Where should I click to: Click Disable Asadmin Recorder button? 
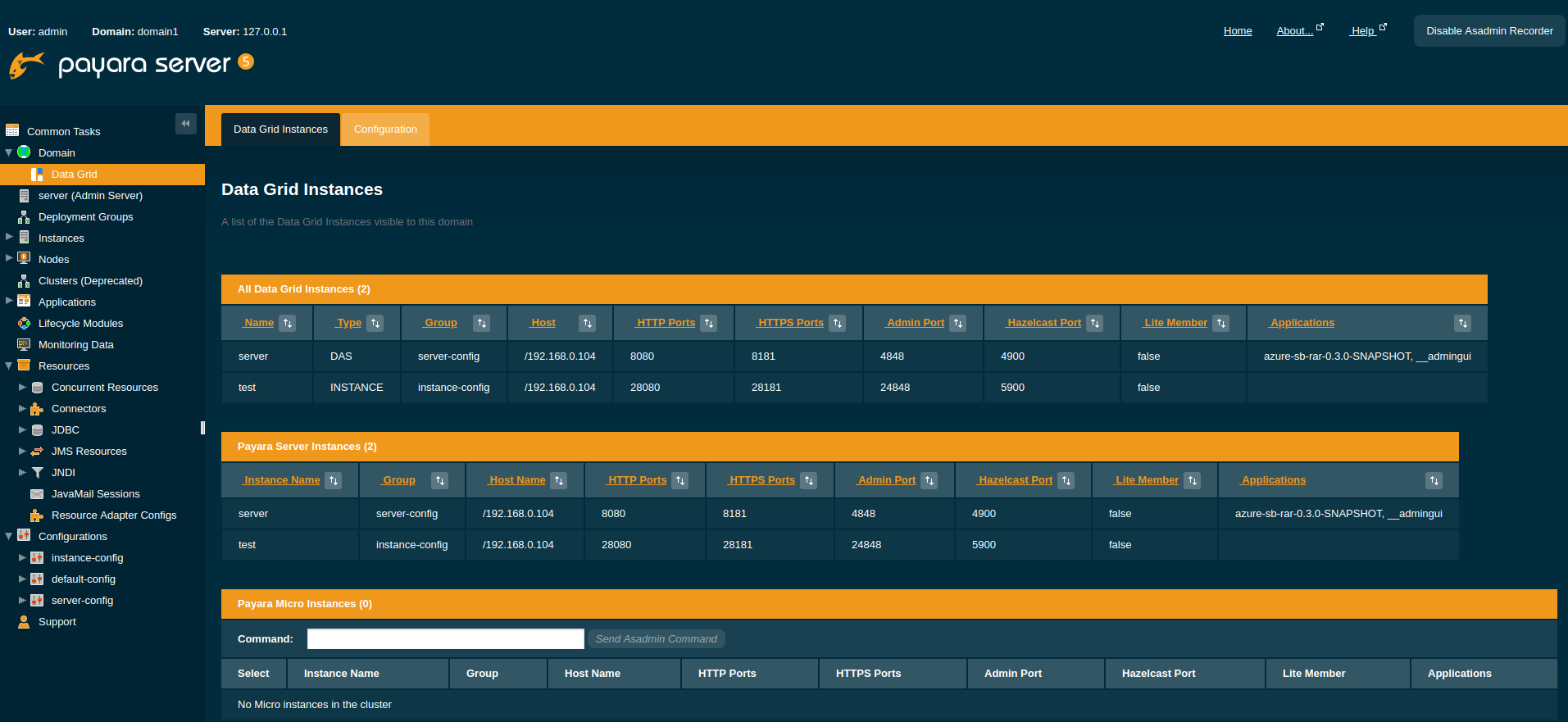coord(1489,31)
